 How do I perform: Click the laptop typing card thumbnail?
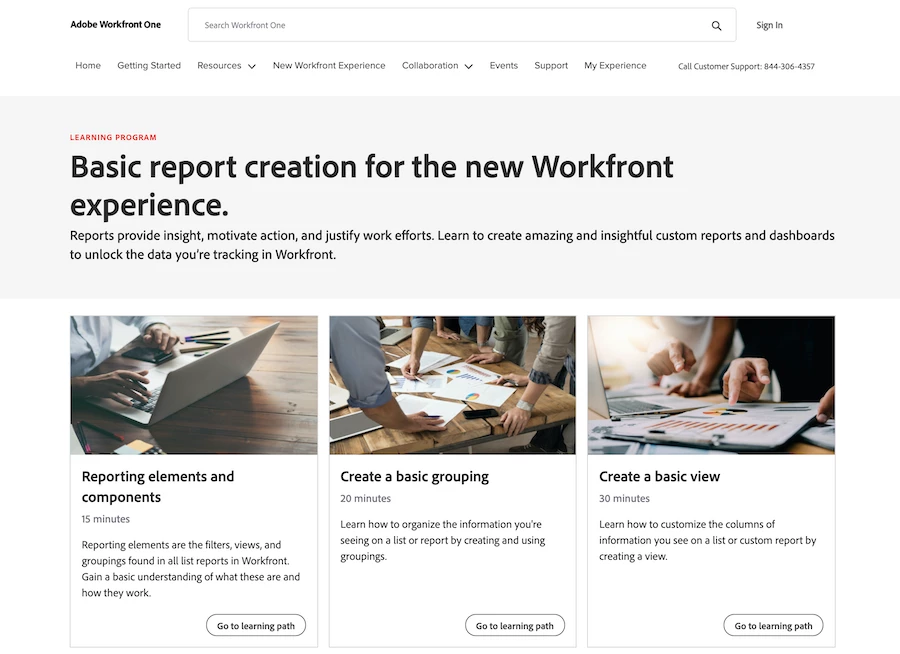point(193,385)
